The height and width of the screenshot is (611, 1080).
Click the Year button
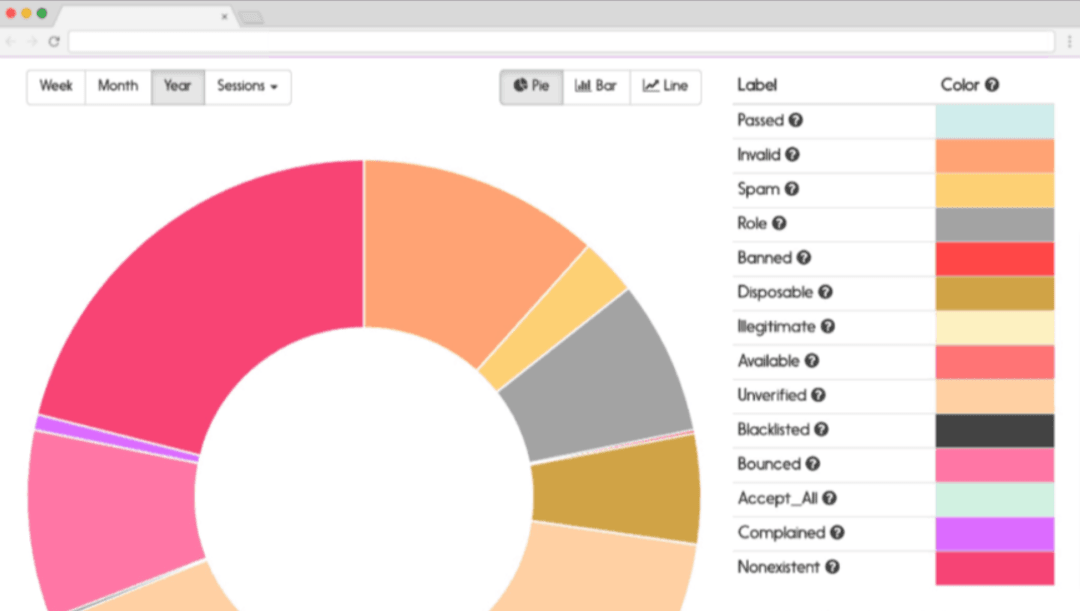177,87
